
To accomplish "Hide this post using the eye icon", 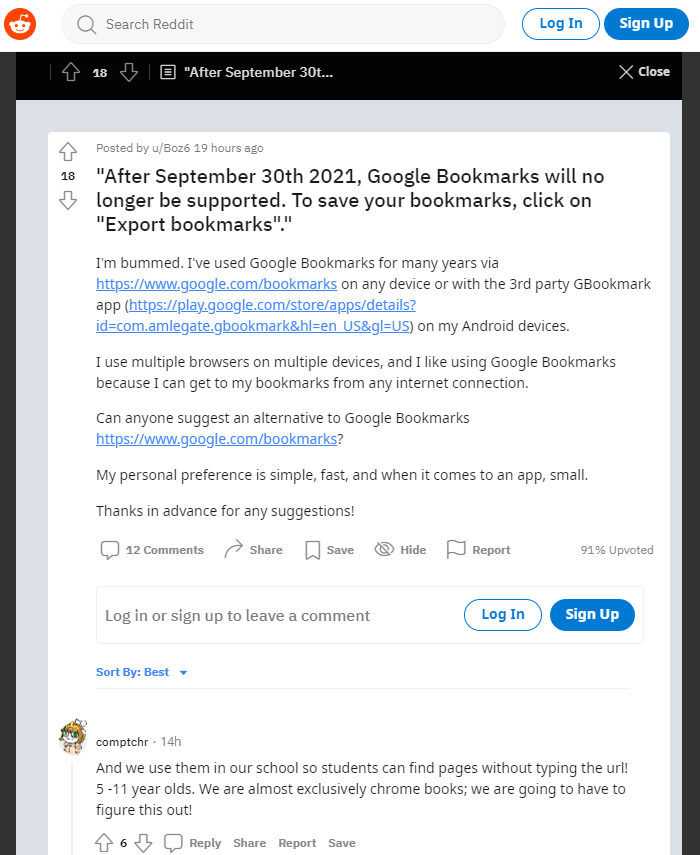I will pyautogui.click(x=400, y=550).
